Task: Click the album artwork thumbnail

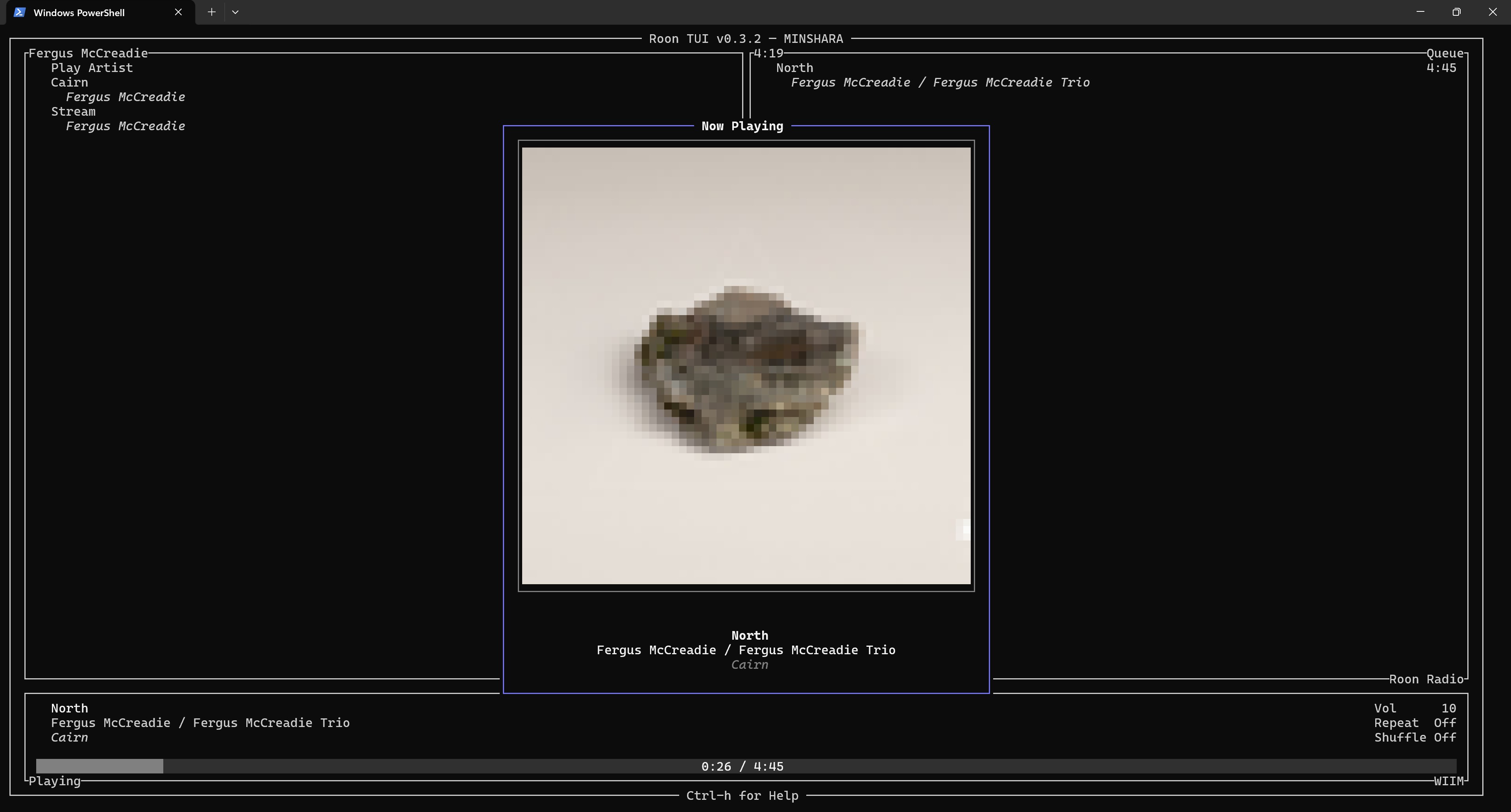Action: pyautogui.click(x=746, y=365)
